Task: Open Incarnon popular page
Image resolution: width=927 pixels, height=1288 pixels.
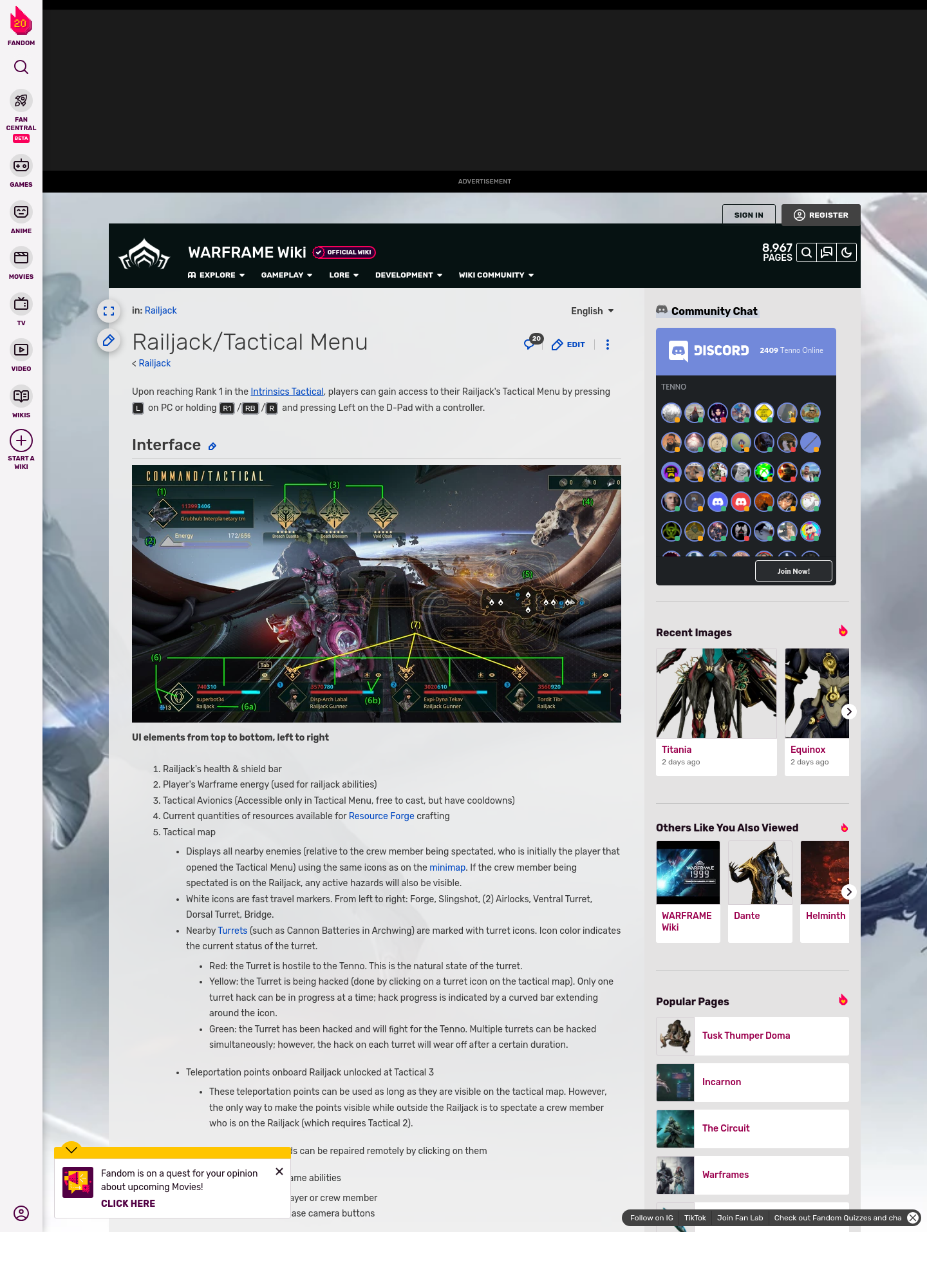Action: pyautogui.click(x=753, y=1082)
